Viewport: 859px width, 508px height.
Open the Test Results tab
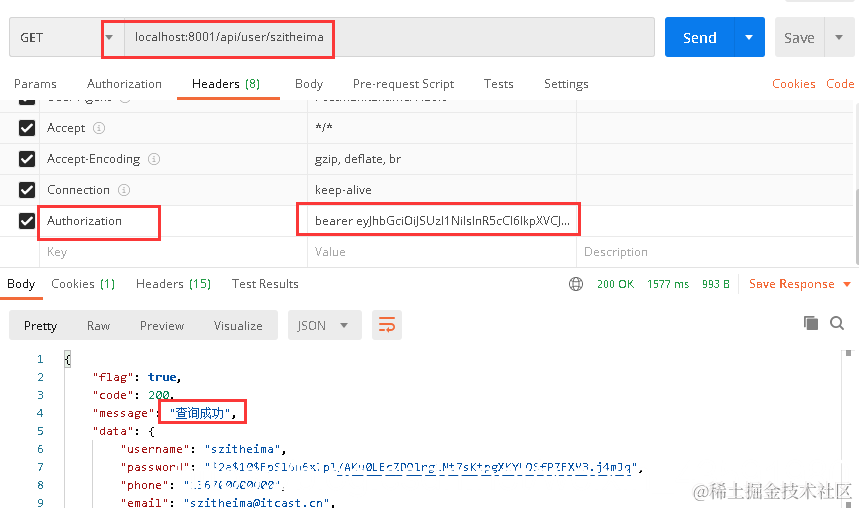tap(265, 284)
